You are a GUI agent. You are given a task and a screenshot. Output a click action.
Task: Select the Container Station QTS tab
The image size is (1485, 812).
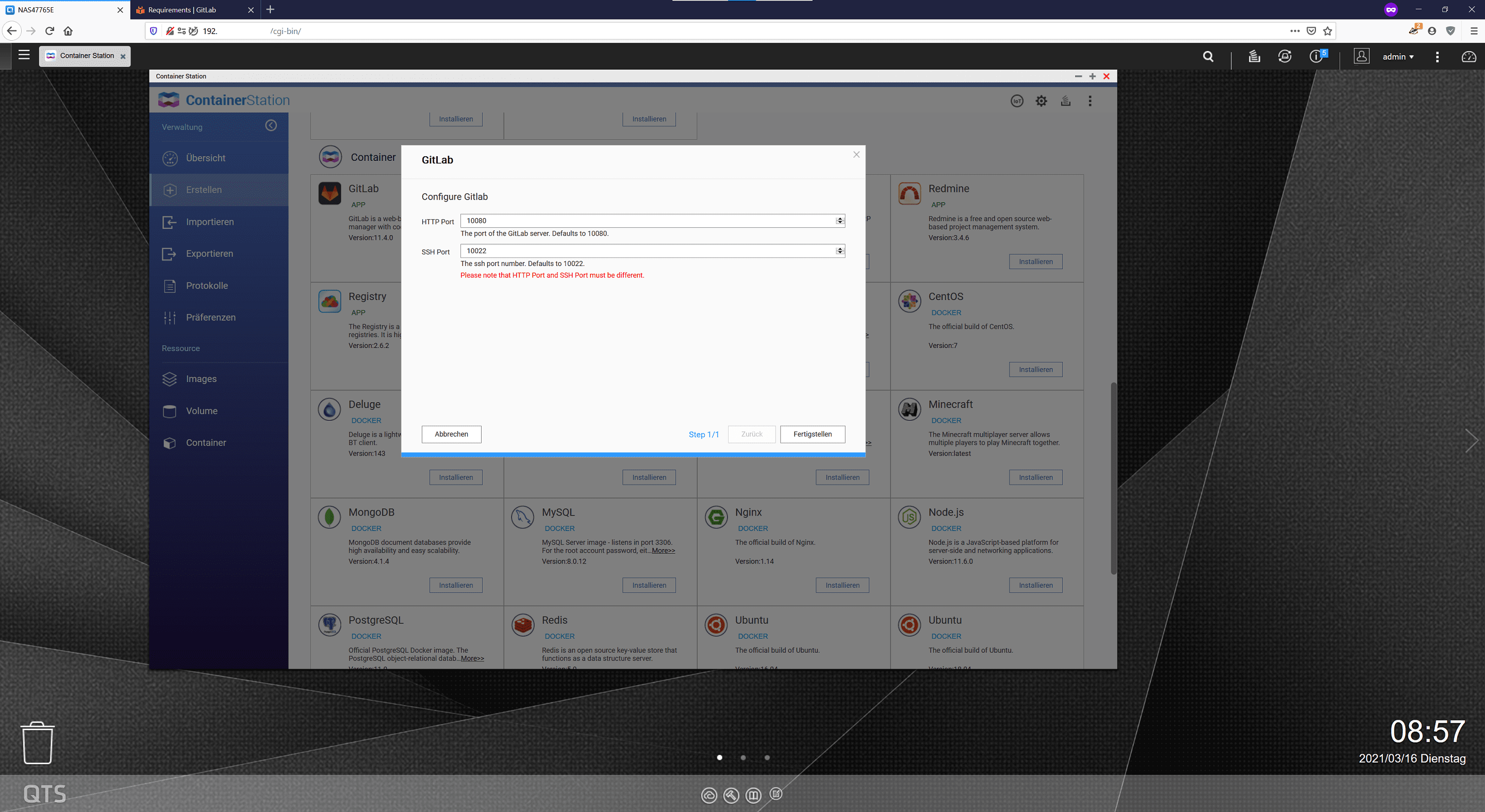coord(85,56)
